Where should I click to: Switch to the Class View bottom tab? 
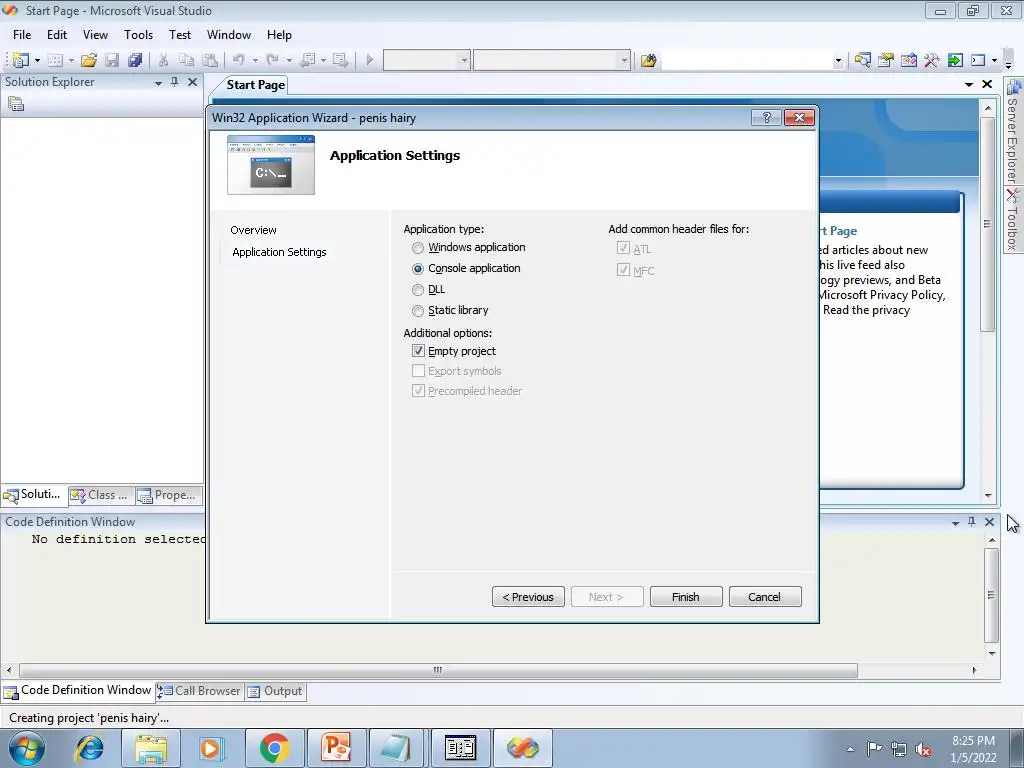(x=101, y=496)
